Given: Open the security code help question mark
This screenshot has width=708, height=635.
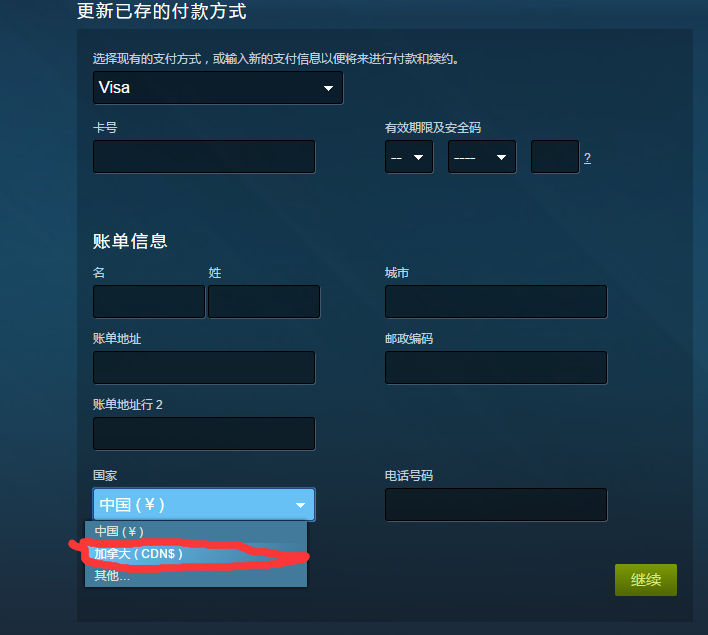Looking at the screenshot, I should [587, 158].
